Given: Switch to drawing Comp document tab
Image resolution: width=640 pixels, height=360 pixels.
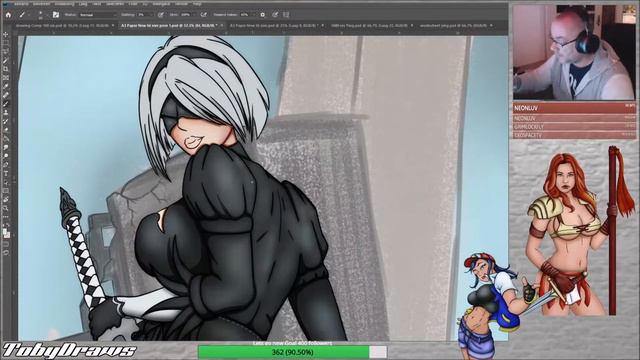Looking at the screenshot, I should (62, 25).
